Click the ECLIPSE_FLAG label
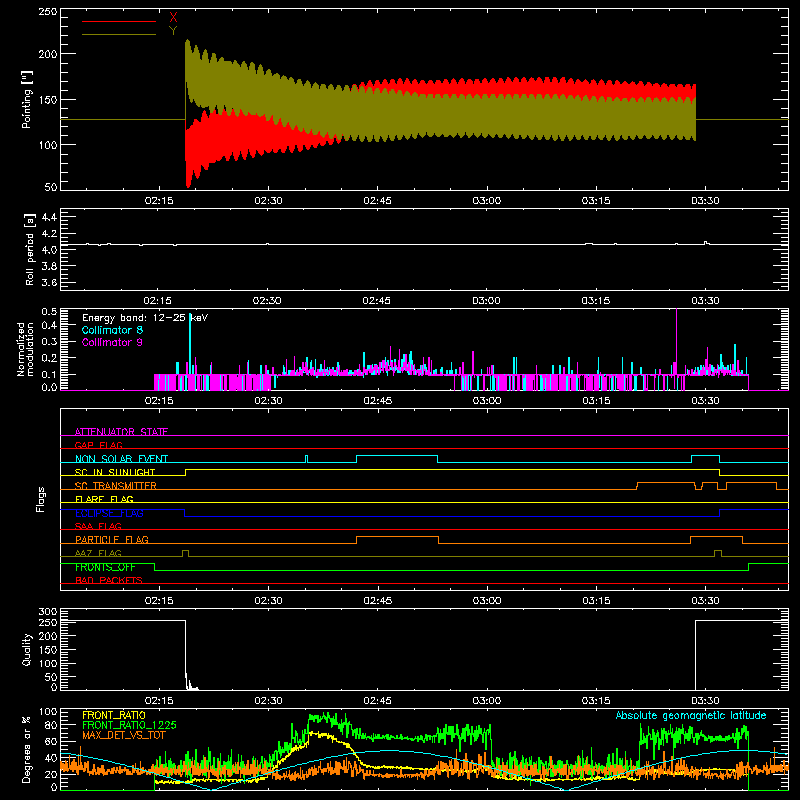The height and width of the screenshot is (800, 800). coord(109,513)
